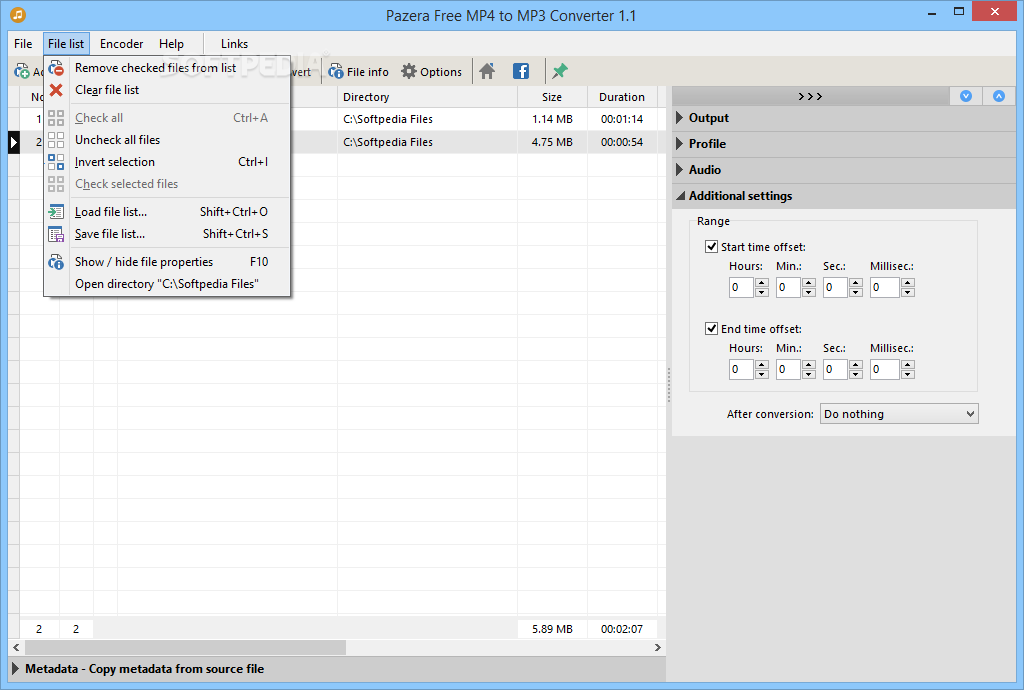This screenshot has height=690, width=1024.
Task: Open the Facebook link icon
Action: click(520, 71)
